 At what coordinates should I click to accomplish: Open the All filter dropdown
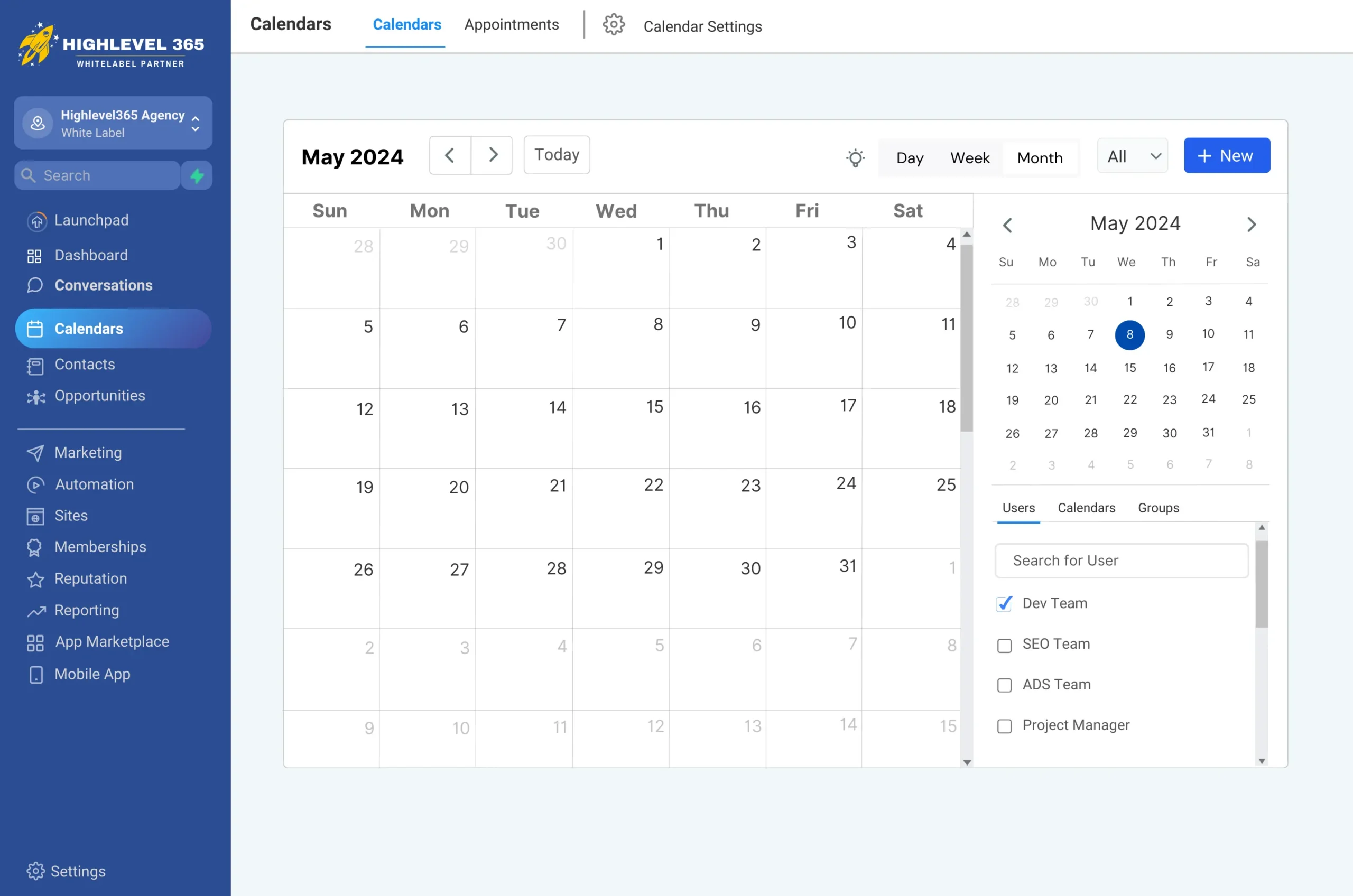1133,156
